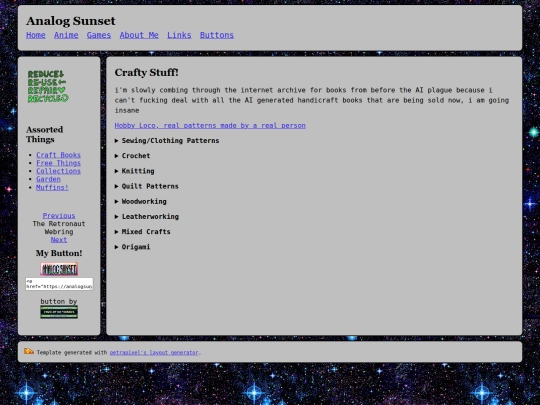Click the button embed code text box
Image resolution: width=540 pixels, height=405 pixels.
point(59,284)
